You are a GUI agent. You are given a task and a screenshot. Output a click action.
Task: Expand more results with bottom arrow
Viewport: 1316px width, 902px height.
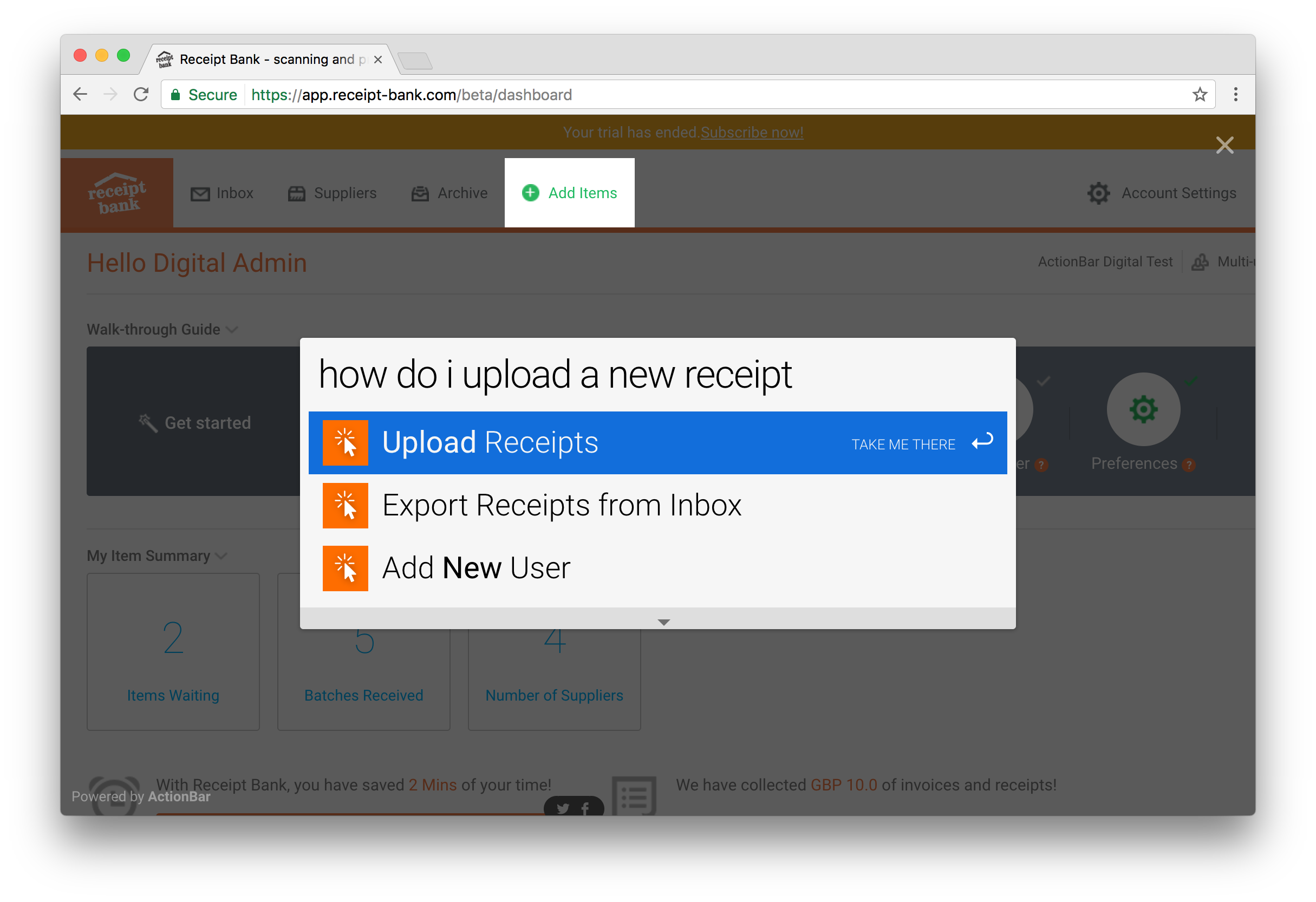[x=663, y=622]
